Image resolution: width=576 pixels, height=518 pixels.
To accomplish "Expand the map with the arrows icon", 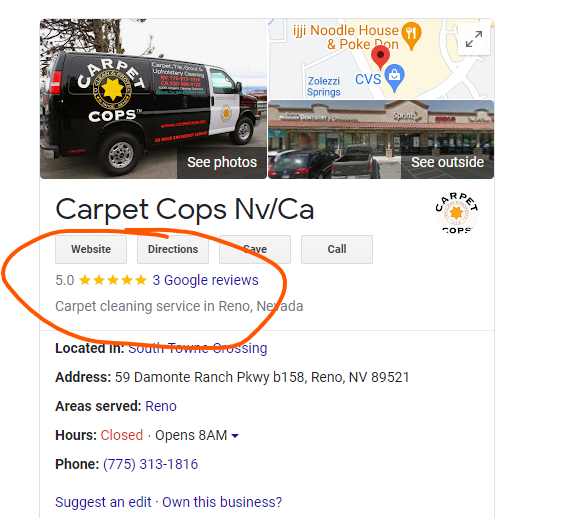I will click(x=474, y=39).
